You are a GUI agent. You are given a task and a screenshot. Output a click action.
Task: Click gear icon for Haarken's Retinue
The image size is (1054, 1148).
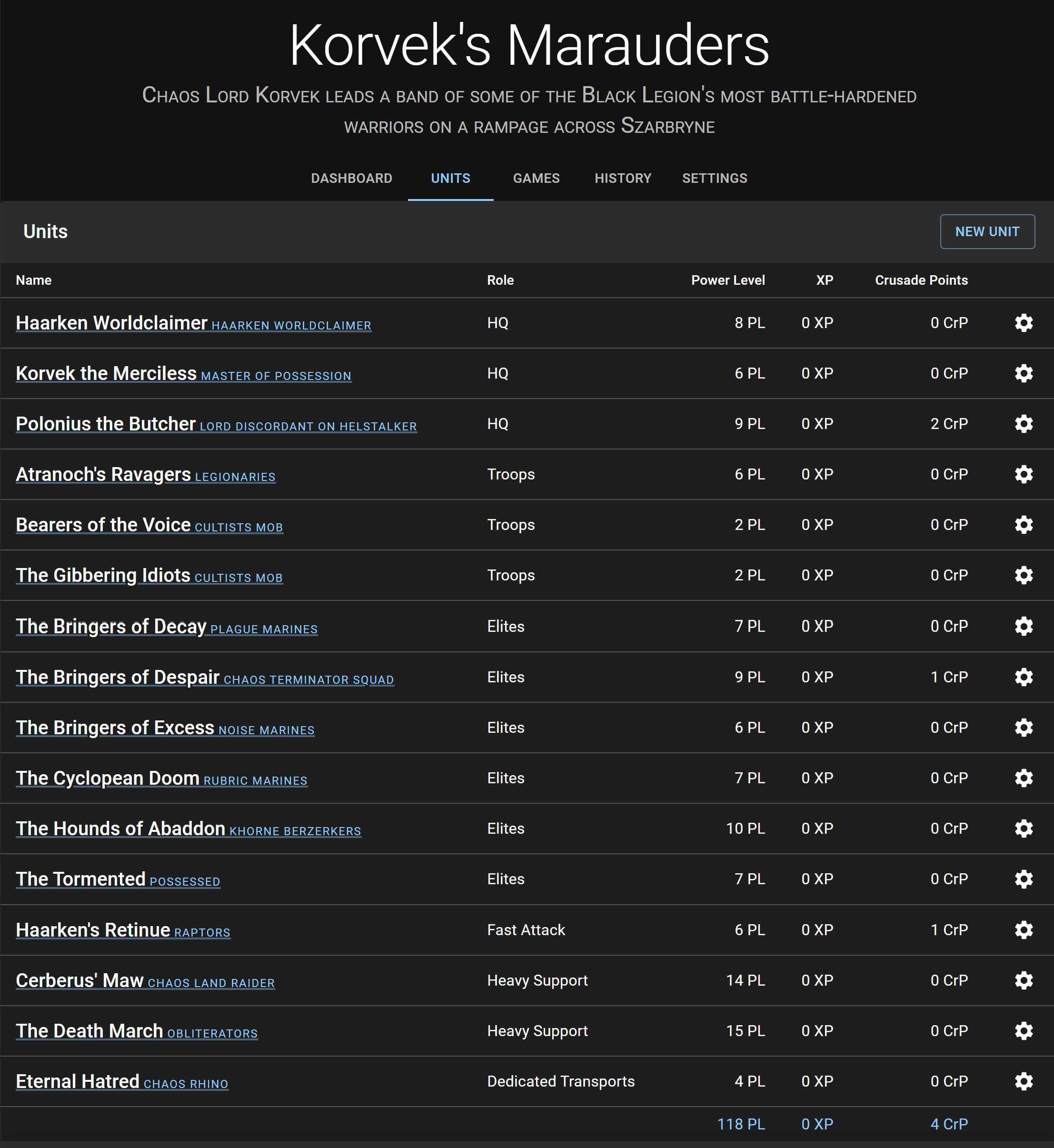[1024, 930]
